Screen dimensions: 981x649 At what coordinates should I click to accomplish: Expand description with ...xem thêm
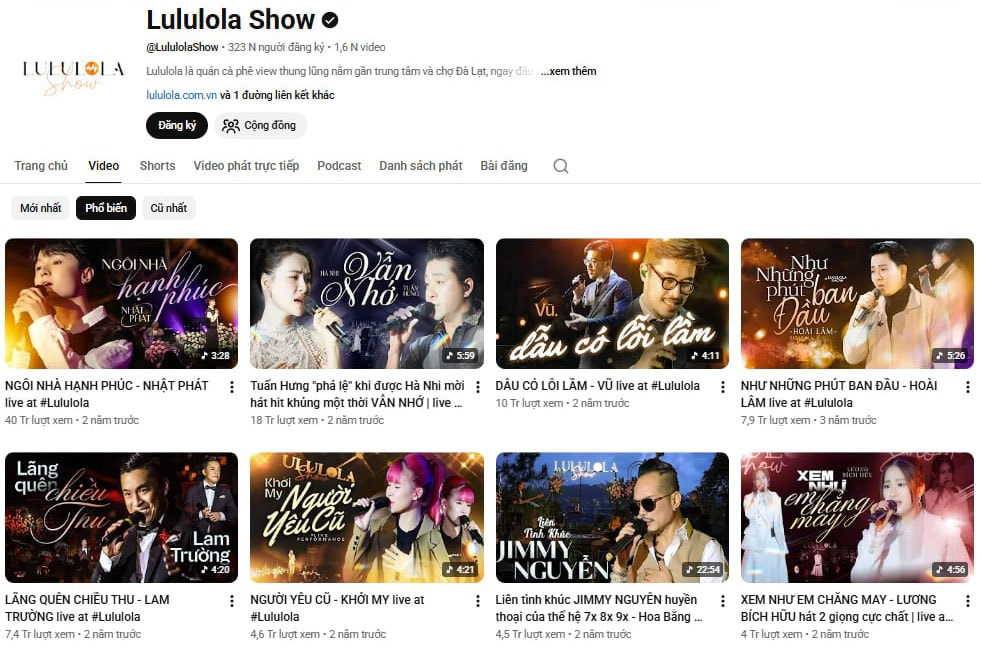point(568,71)
